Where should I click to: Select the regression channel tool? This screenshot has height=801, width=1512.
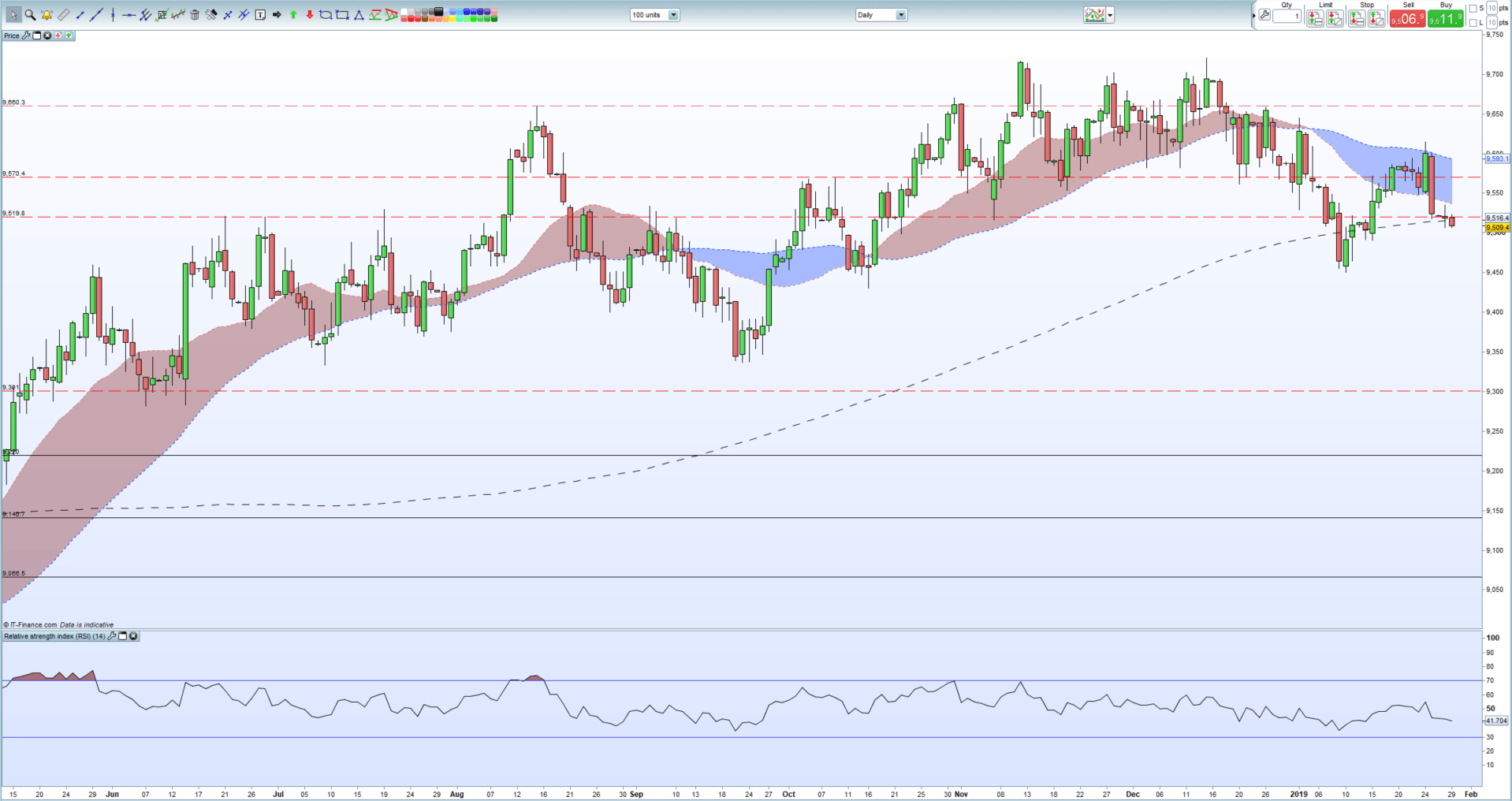(178, 14)
